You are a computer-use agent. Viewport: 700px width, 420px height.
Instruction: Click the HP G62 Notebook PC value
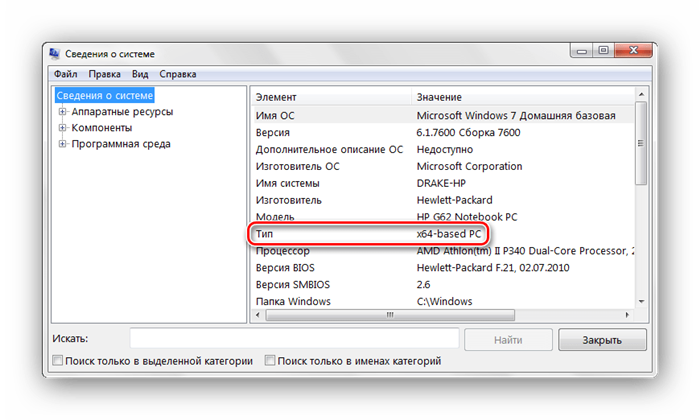tap(467, 217)
